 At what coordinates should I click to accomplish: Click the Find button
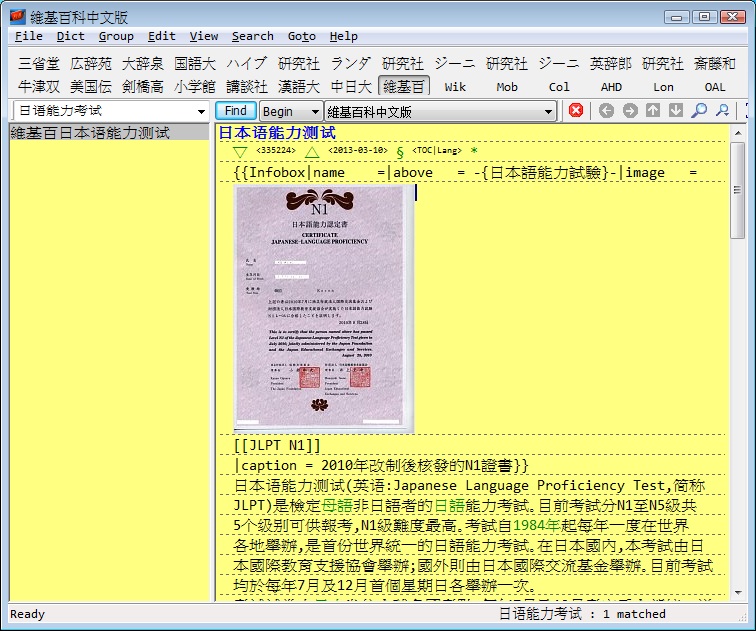[235, 111]
